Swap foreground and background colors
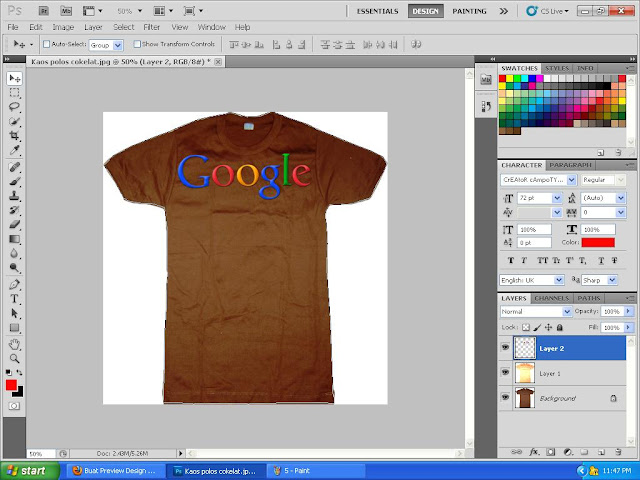This screenshot has height=480, width=640. [x=19, y=373]
